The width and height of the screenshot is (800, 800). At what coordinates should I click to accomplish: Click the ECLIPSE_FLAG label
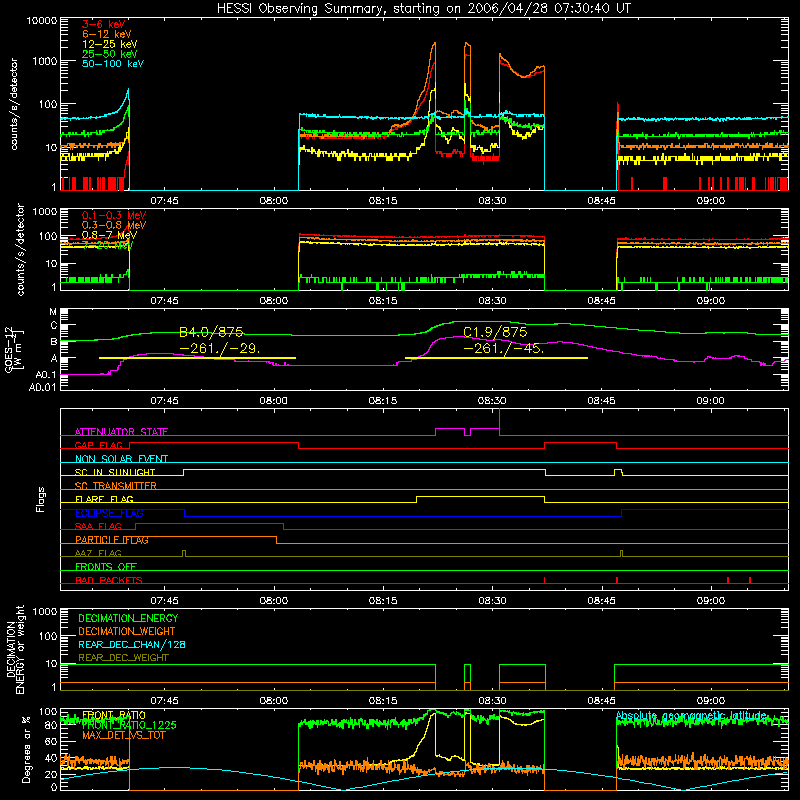click(109, 513)
